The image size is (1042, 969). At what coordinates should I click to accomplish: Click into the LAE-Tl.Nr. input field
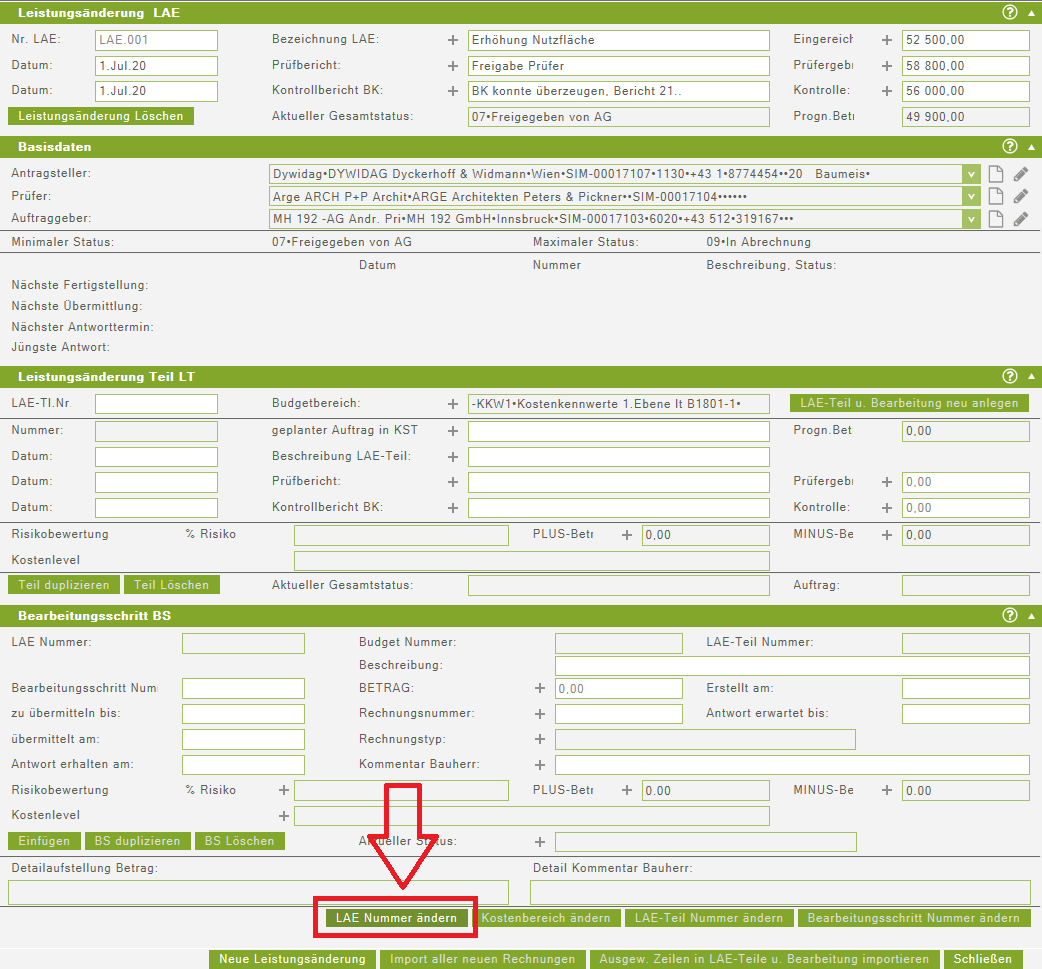click(x=156, y=404)
